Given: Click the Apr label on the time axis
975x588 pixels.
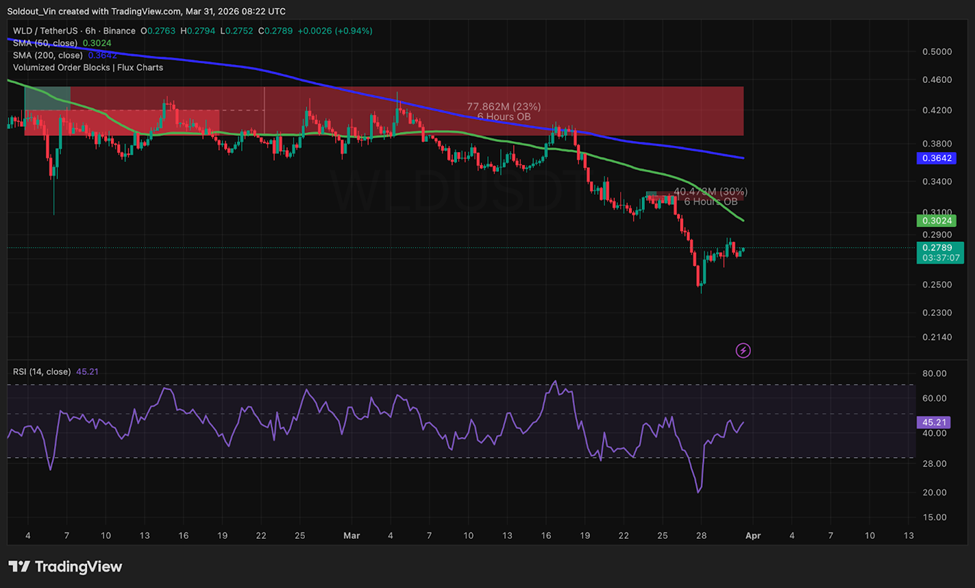Looking at the screenshot, I should [753, 536].
